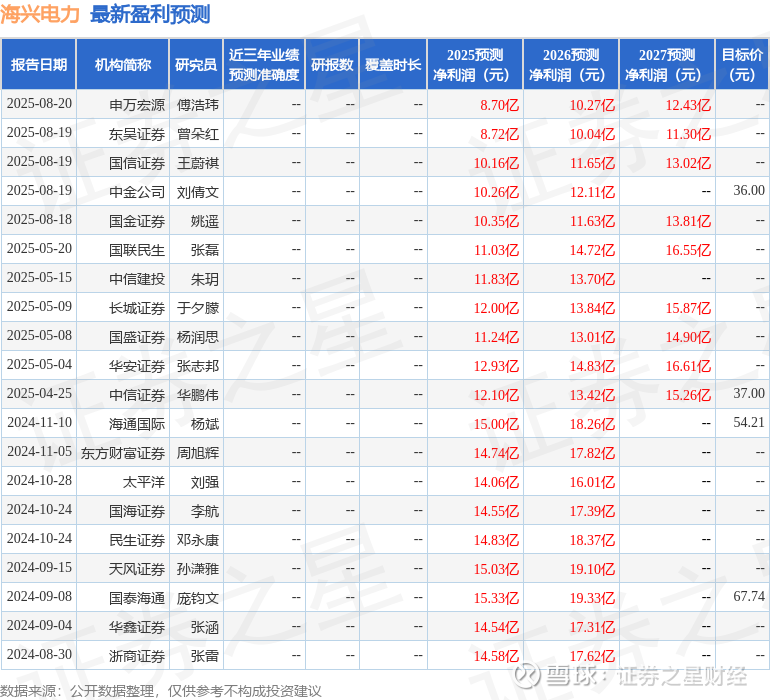Select 2025预测净利润 column header

(x=475, y=64)
